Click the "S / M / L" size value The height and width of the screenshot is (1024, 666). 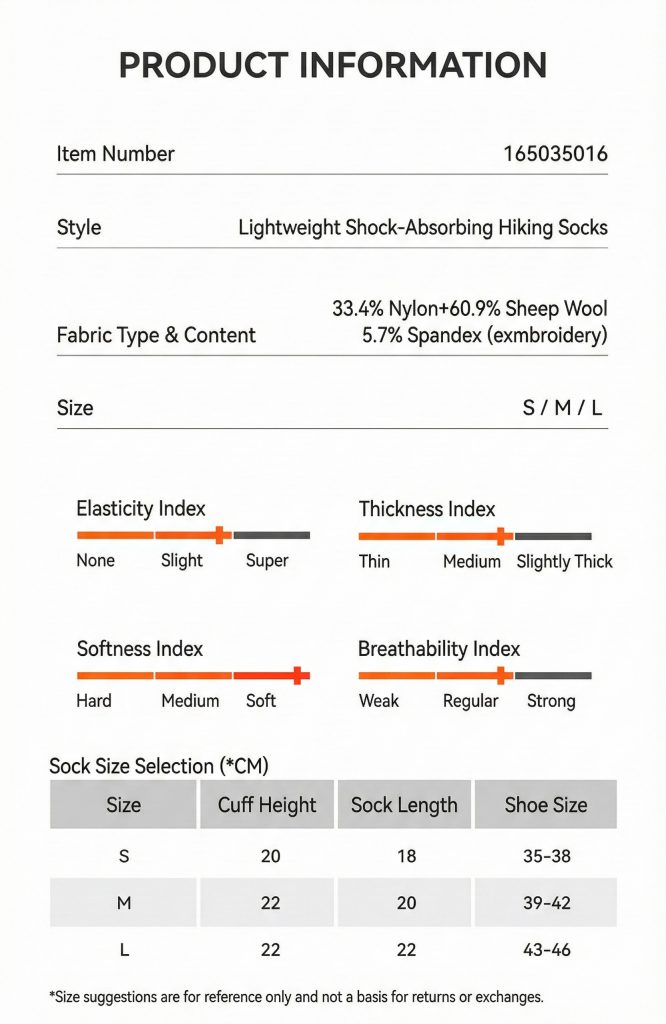click(563, 408)
